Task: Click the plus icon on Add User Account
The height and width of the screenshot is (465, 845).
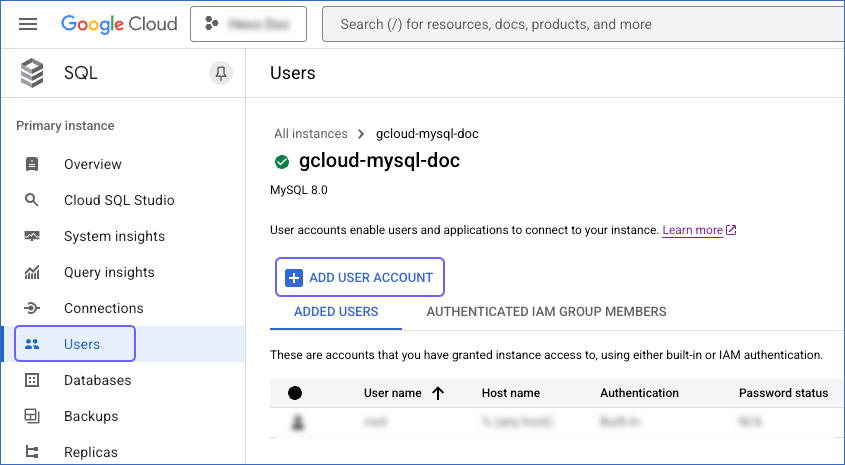Action: [294, 277]
